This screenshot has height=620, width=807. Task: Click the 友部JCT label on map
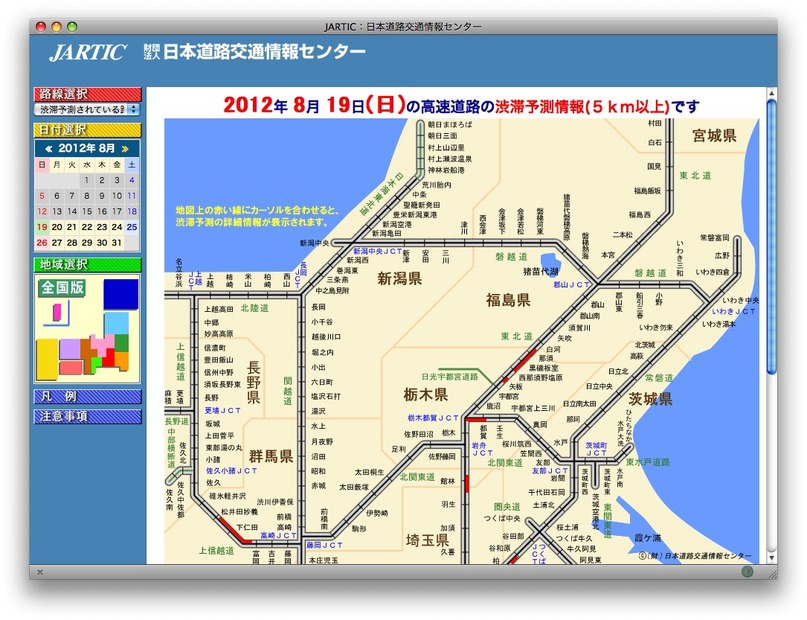coord(550,470)
